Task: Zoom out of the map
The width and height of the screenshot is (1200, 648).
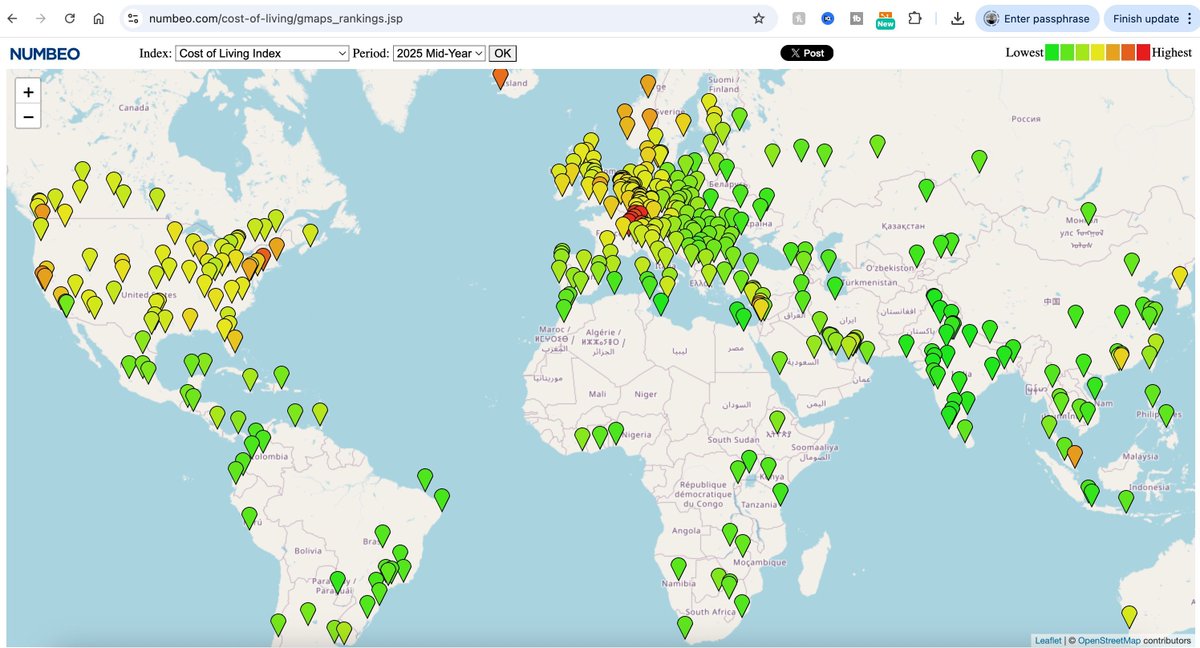Action: click(x=28, y=117)
